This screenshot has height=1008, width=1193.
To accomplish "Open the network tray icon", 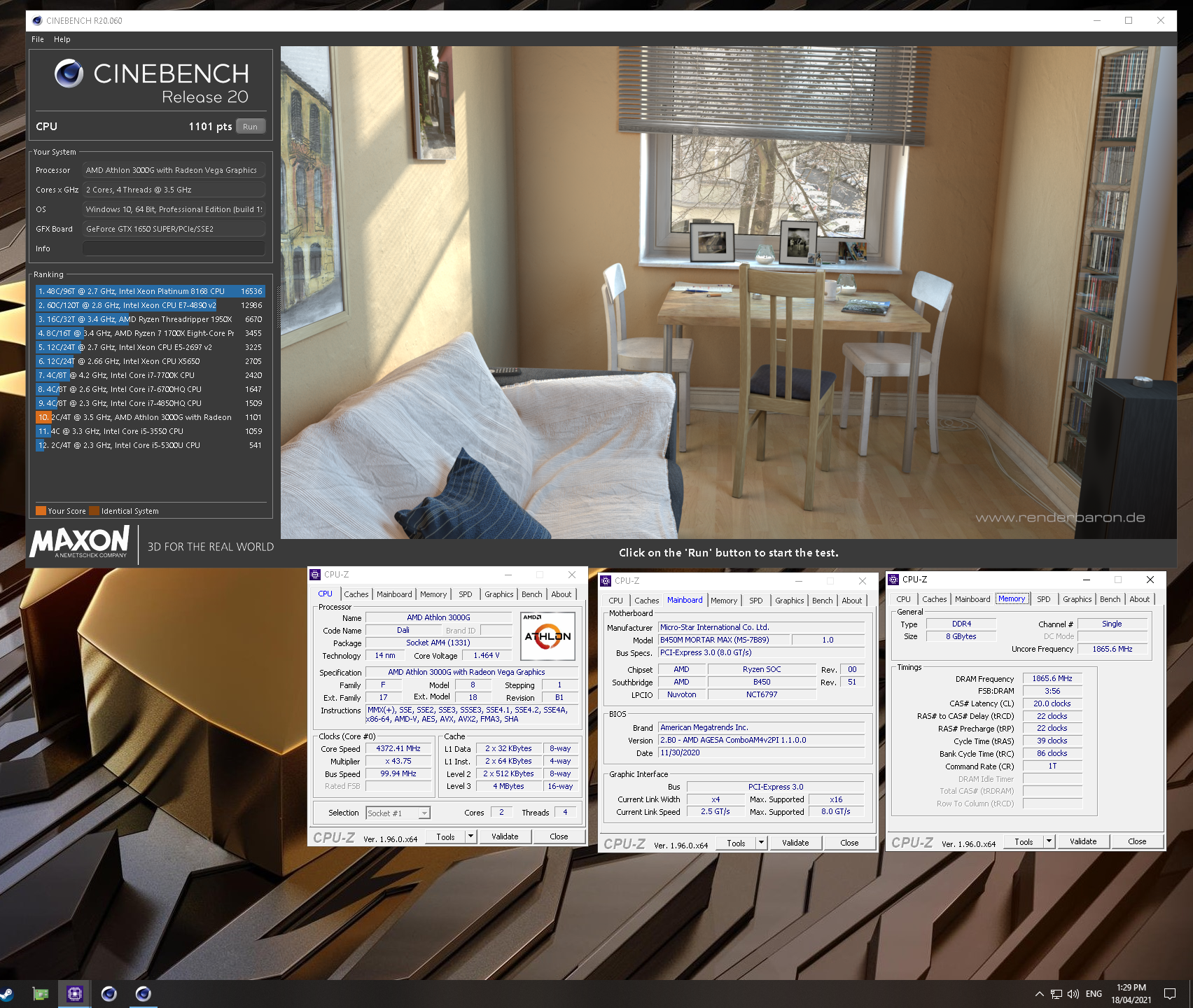I will coord(1056,994).
